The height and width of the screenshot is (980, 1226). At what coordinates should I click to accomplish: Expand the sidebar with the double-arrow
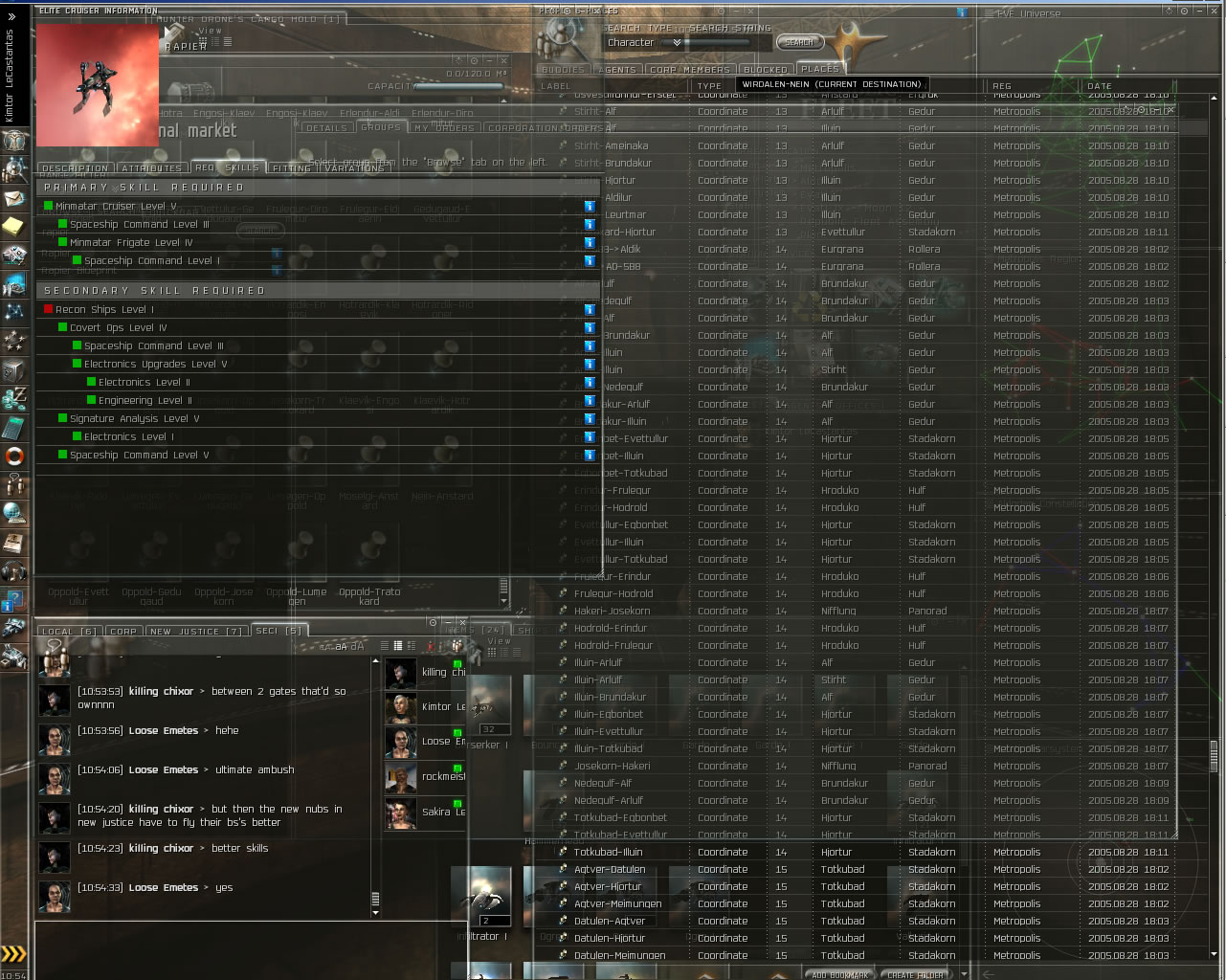[11, 16]
